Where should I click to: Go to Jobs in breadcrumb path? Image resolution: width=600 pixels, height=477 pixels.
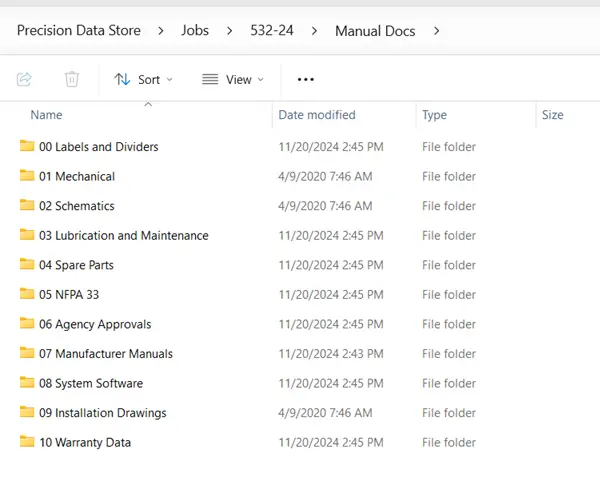click(x=195, y=31)
